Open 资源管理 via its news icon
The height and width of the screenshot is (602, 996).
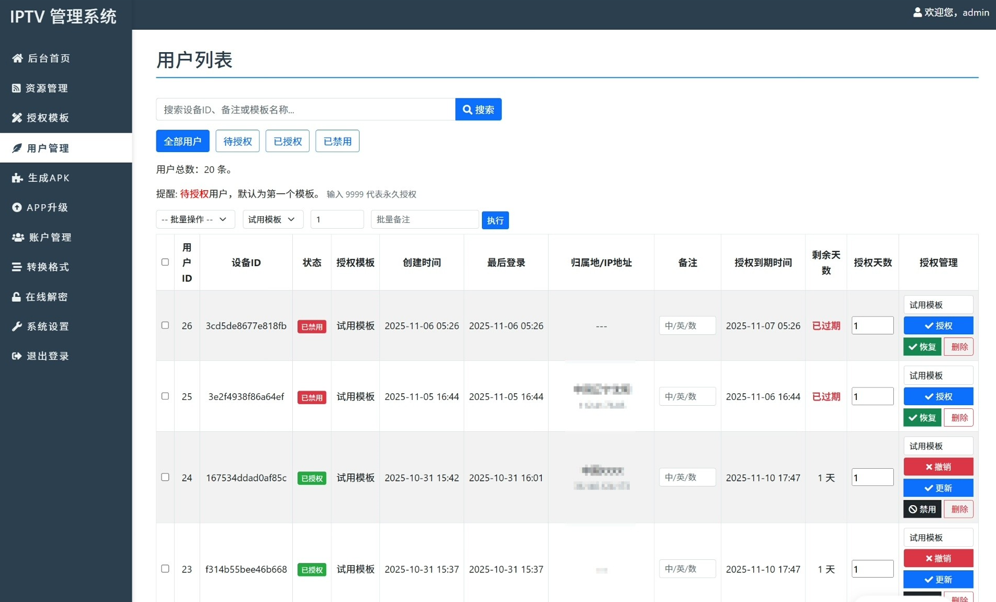[x=15, y=88]
